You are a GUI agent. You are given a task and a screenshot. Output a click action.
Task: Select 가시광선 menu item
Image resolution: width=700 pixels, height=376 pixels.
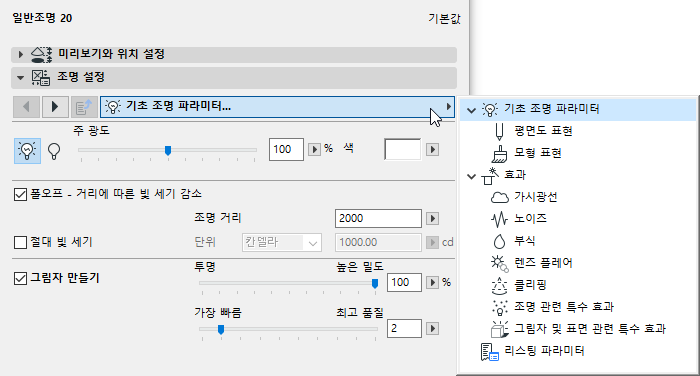point(536,197)
